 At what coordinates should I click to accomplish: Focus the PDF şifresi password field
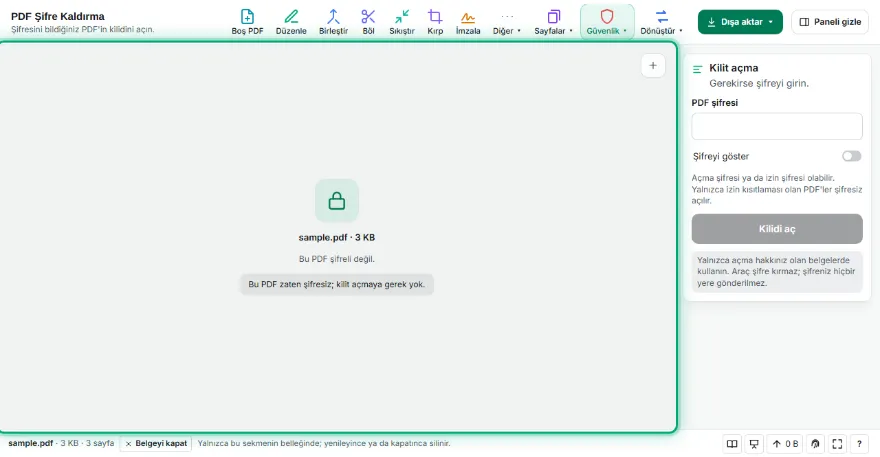tap(777, 126)
